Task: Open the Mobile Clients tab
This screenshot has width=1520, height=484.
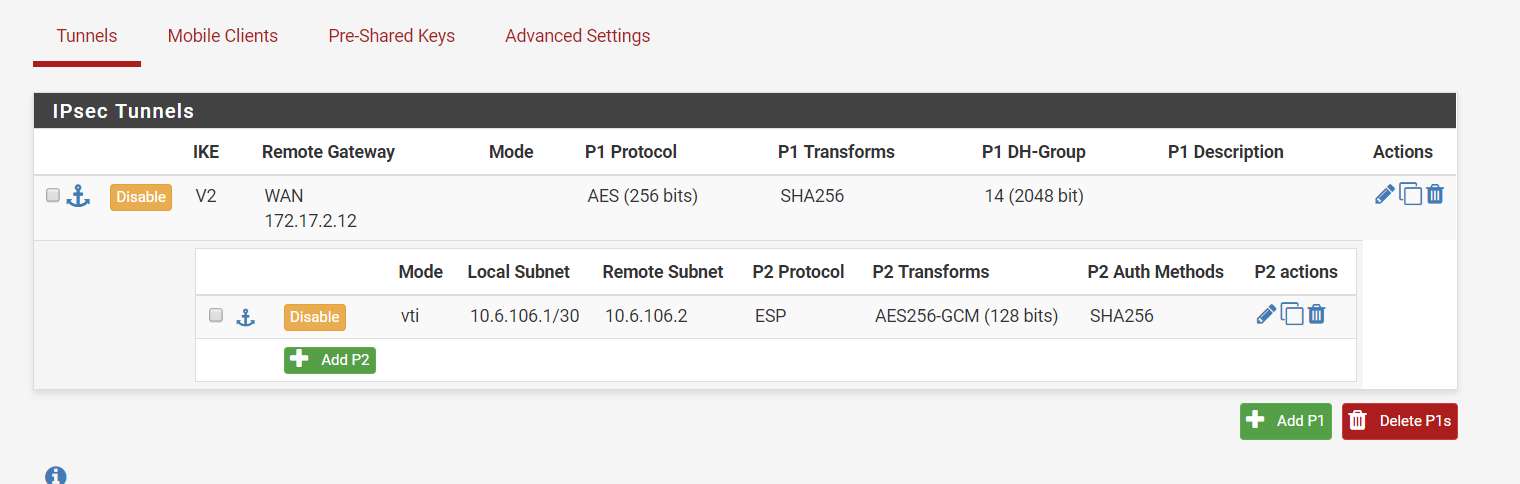Action: coord(223,36)
